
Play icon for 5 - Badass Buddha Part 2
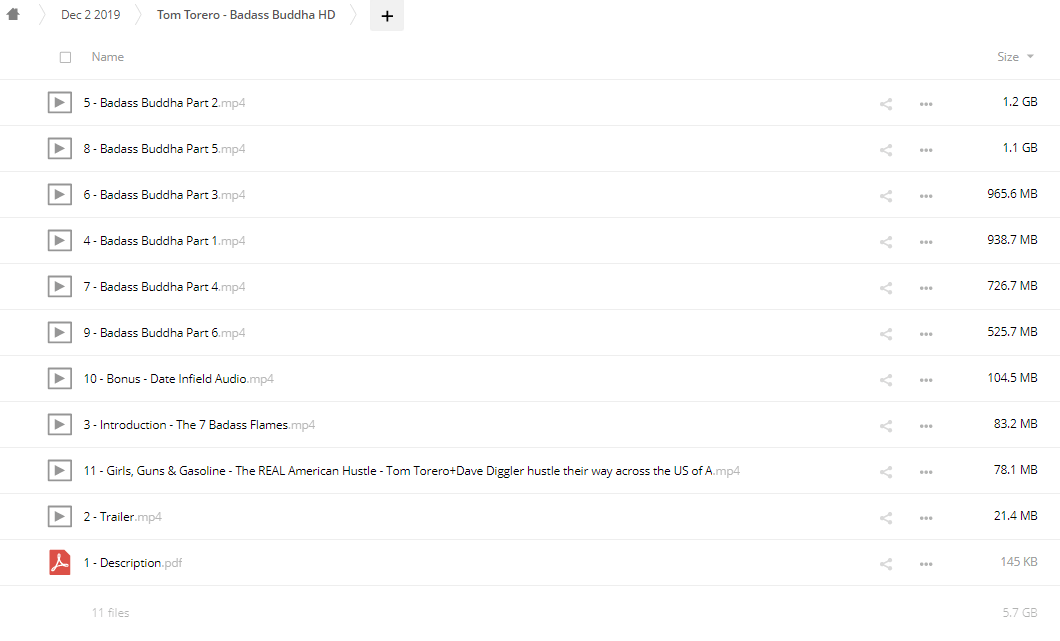coord(59,103)
